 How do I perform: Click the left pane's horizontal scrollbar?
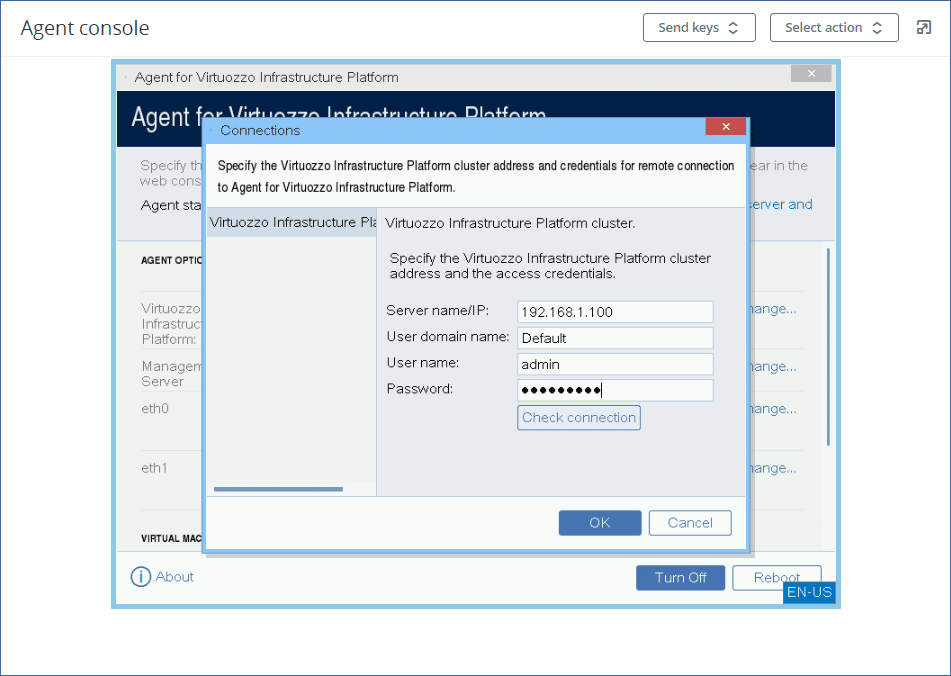(278, 489)
